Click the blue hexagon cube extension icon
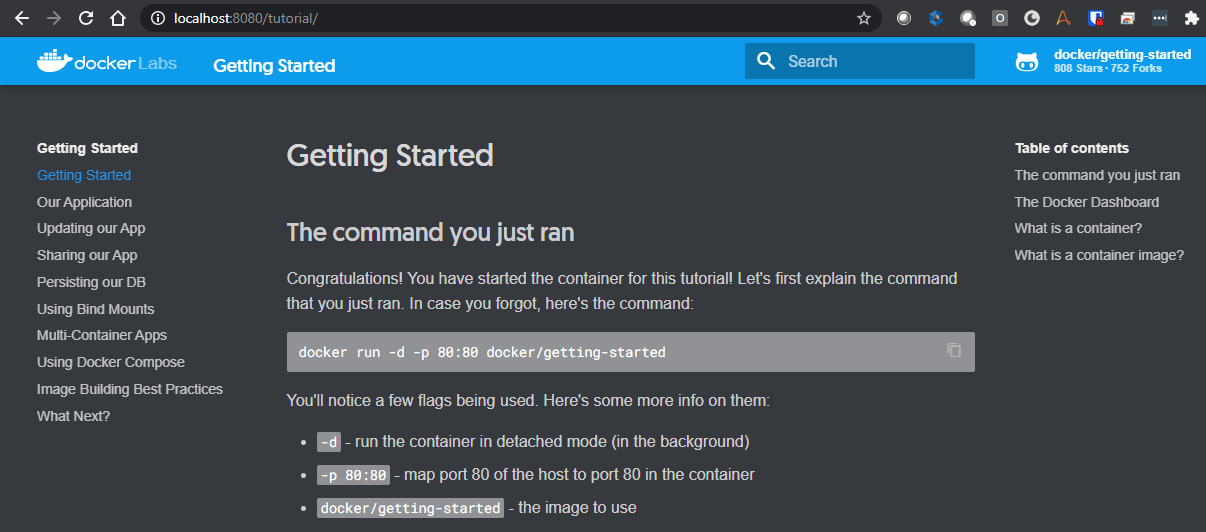Image resolution: width=1206 pixels, height=532 pixels. (x=936, y=18)
